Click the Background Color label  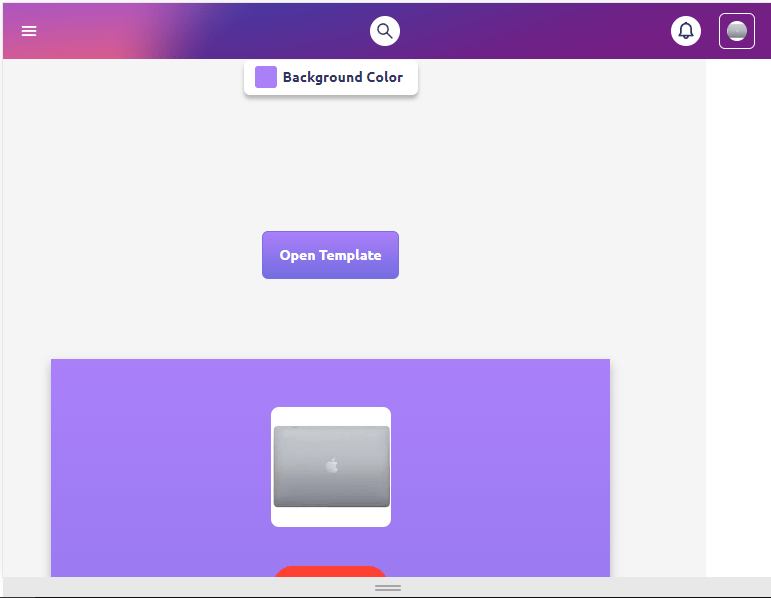pos(343,77)
